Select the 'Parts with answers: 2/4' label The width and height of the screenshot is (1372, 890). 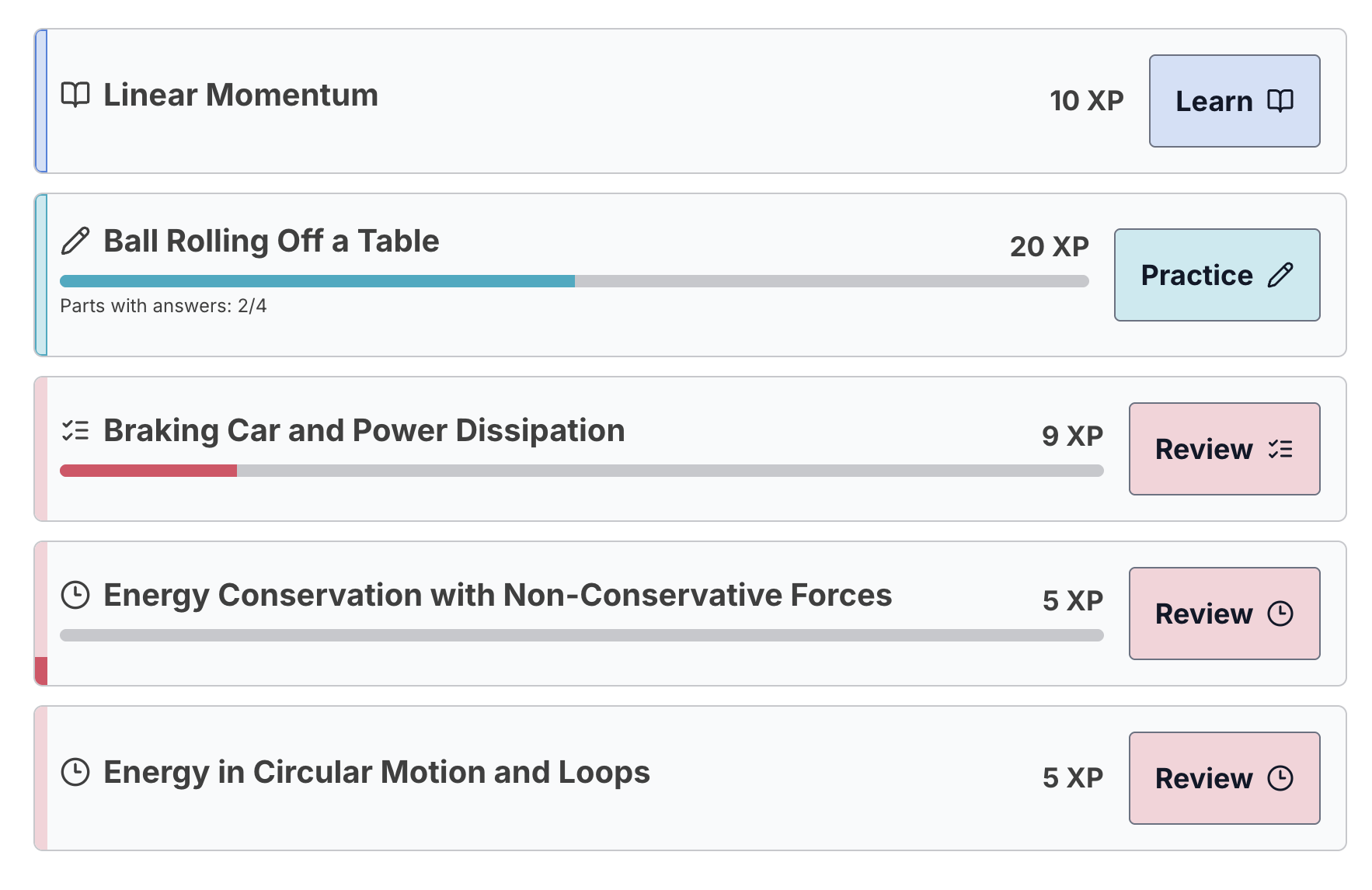pyautogui.click(x=162, y=306)
